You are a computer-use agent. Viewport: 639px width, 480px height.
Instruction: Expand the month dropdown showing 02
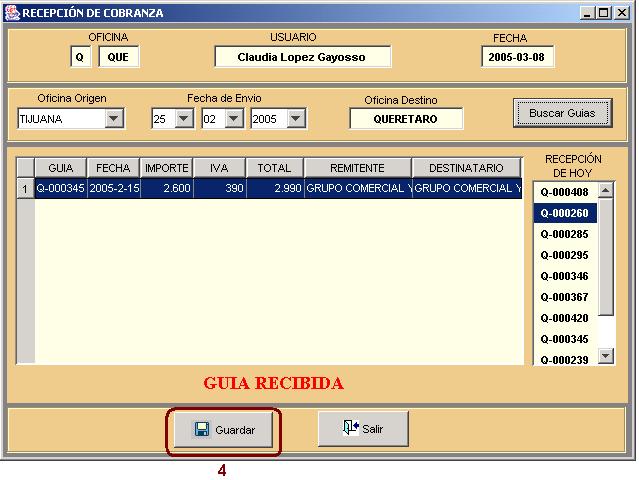(233, 119)
